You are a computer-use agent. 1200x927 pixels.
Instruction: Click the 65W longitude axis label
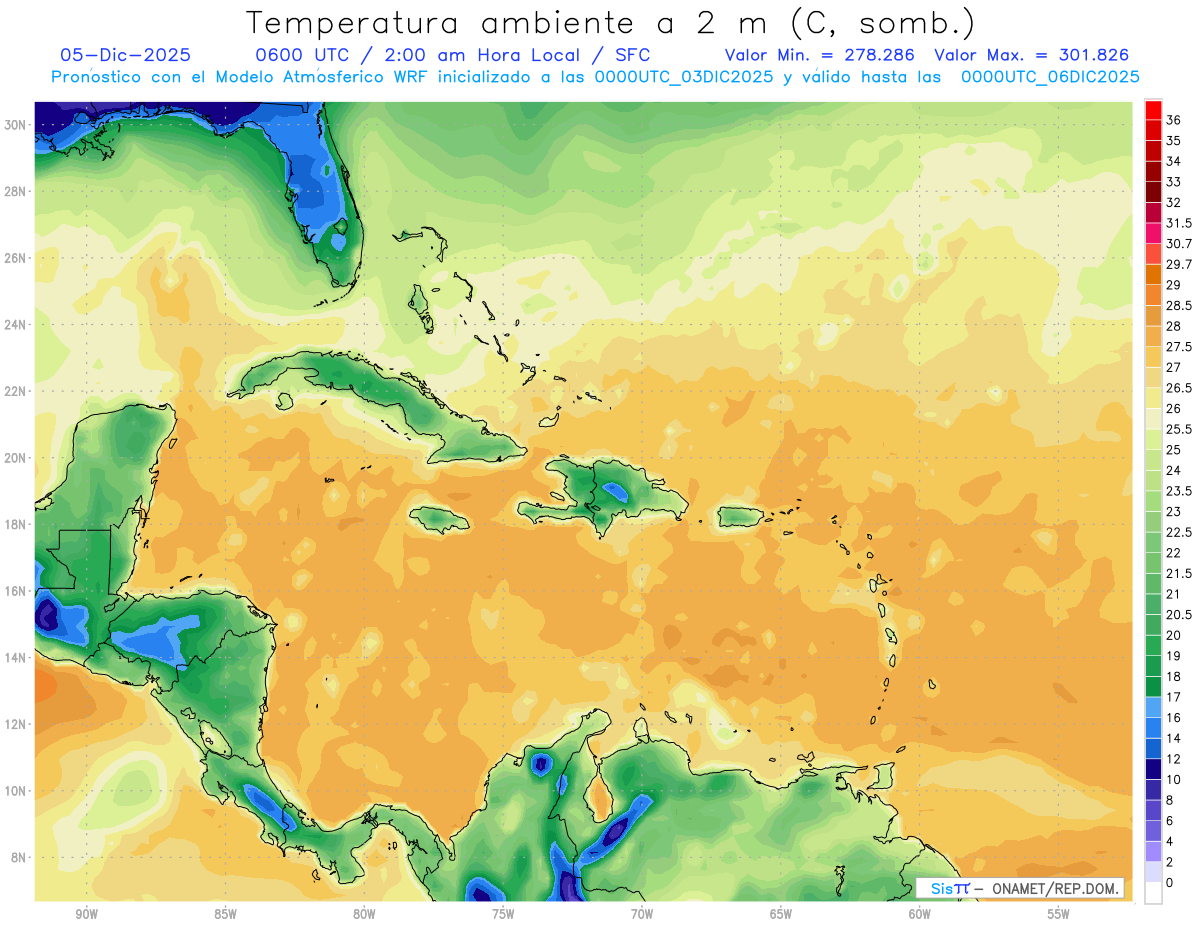(x=781, y=914)
